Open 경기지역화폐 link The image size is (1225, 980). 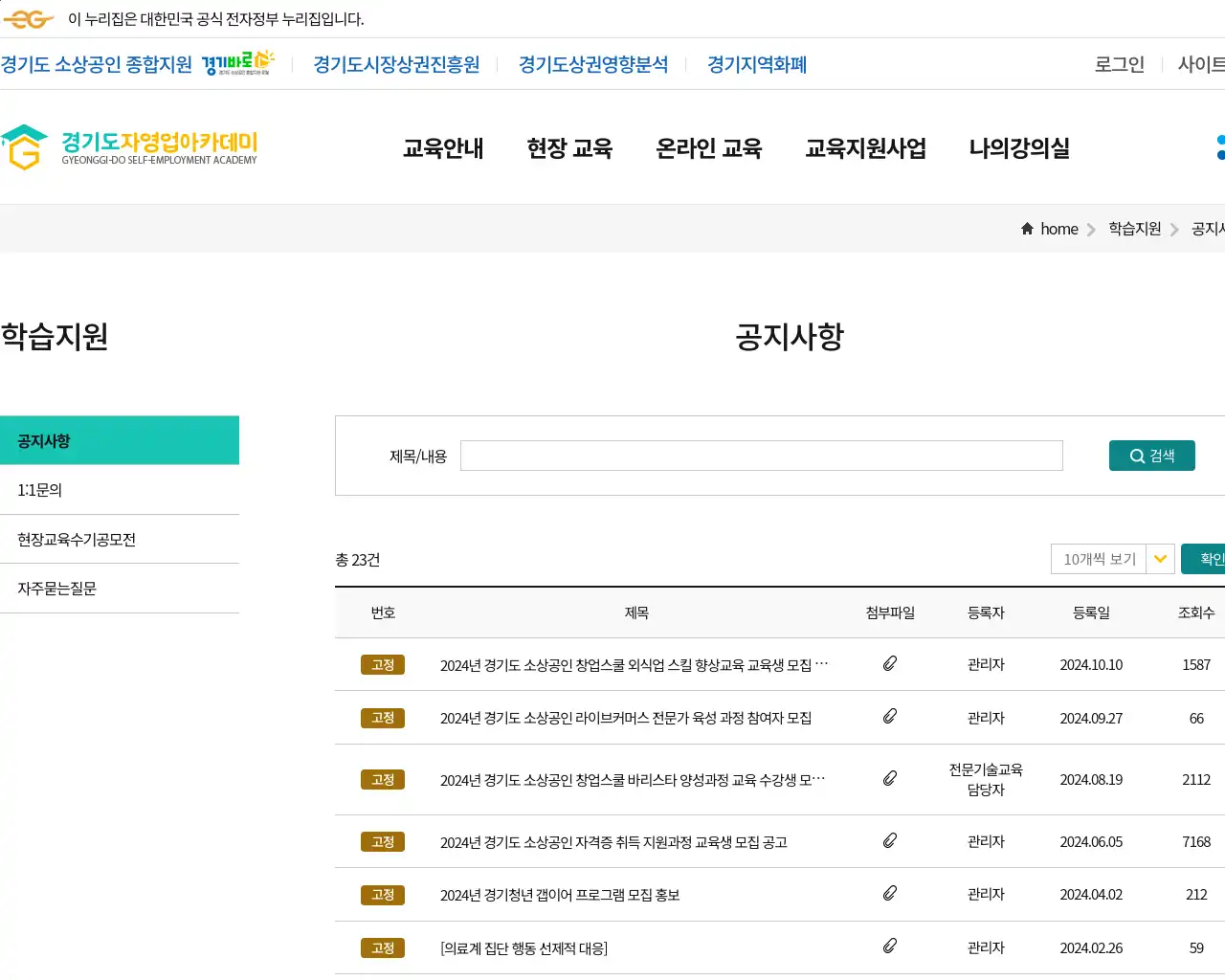coord(757,64)
